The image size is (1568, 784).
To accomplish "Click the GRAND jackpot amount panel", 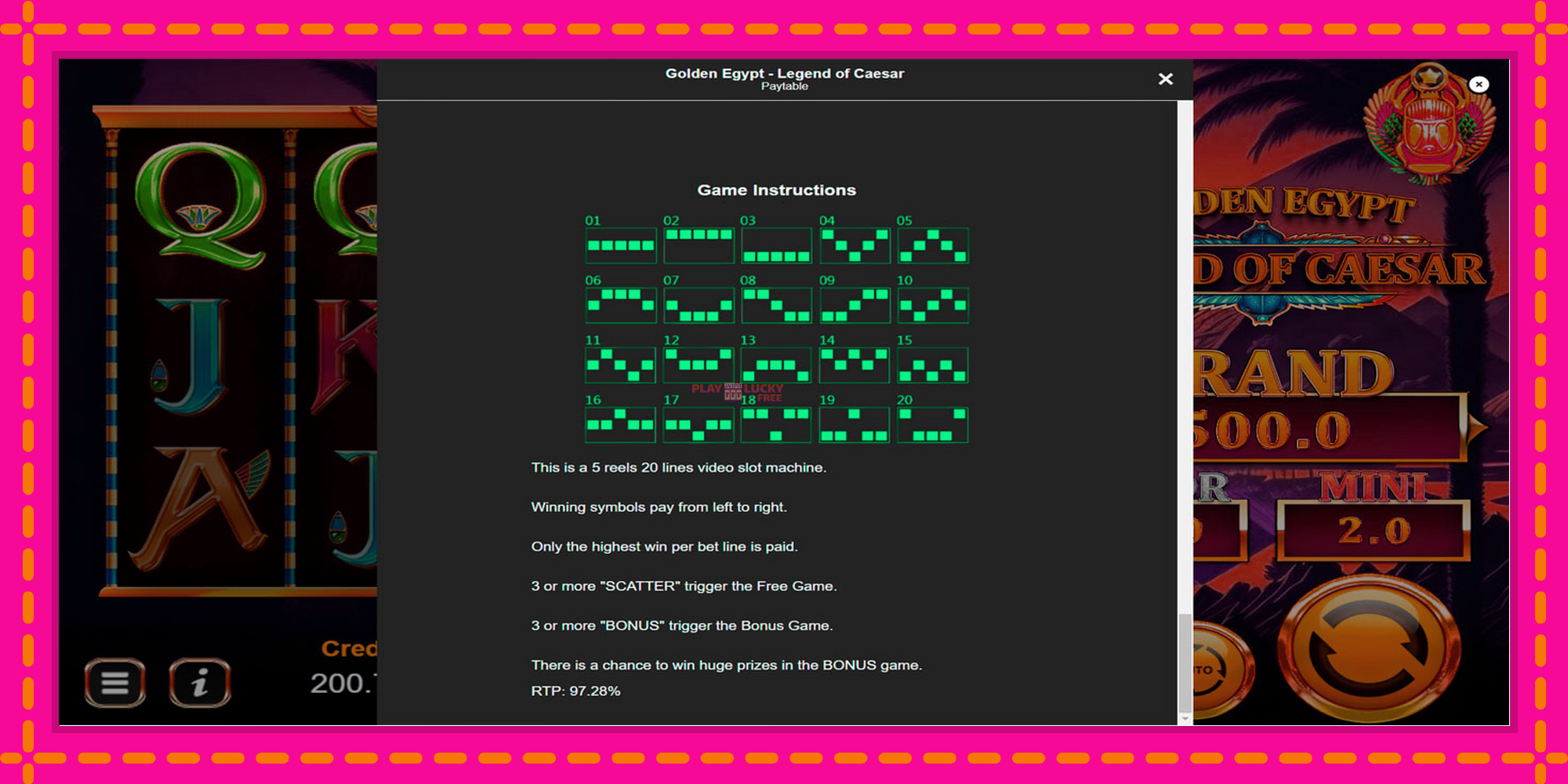I will tap(1328, 428).
